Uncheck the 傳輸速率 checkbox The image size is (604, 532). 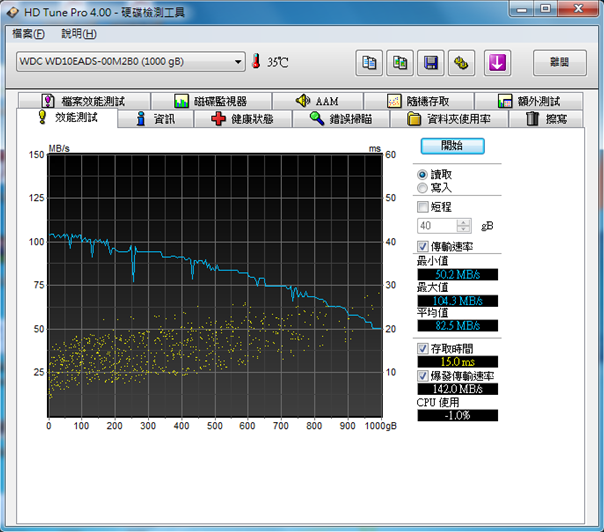pyautogui.click(x=422, y=246)
